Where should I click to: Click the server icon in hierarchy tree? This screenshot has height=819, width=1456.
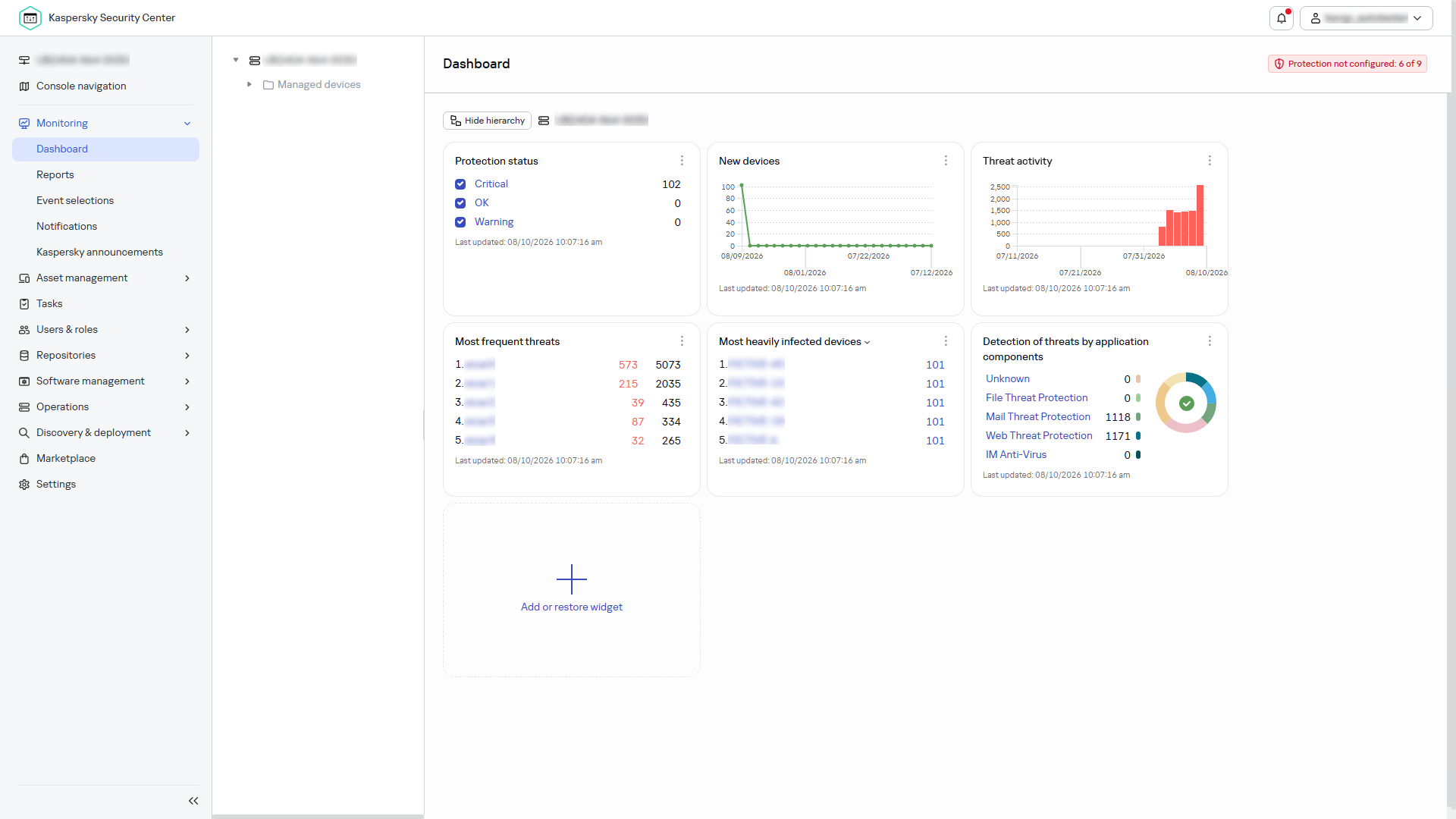point(255,60)
